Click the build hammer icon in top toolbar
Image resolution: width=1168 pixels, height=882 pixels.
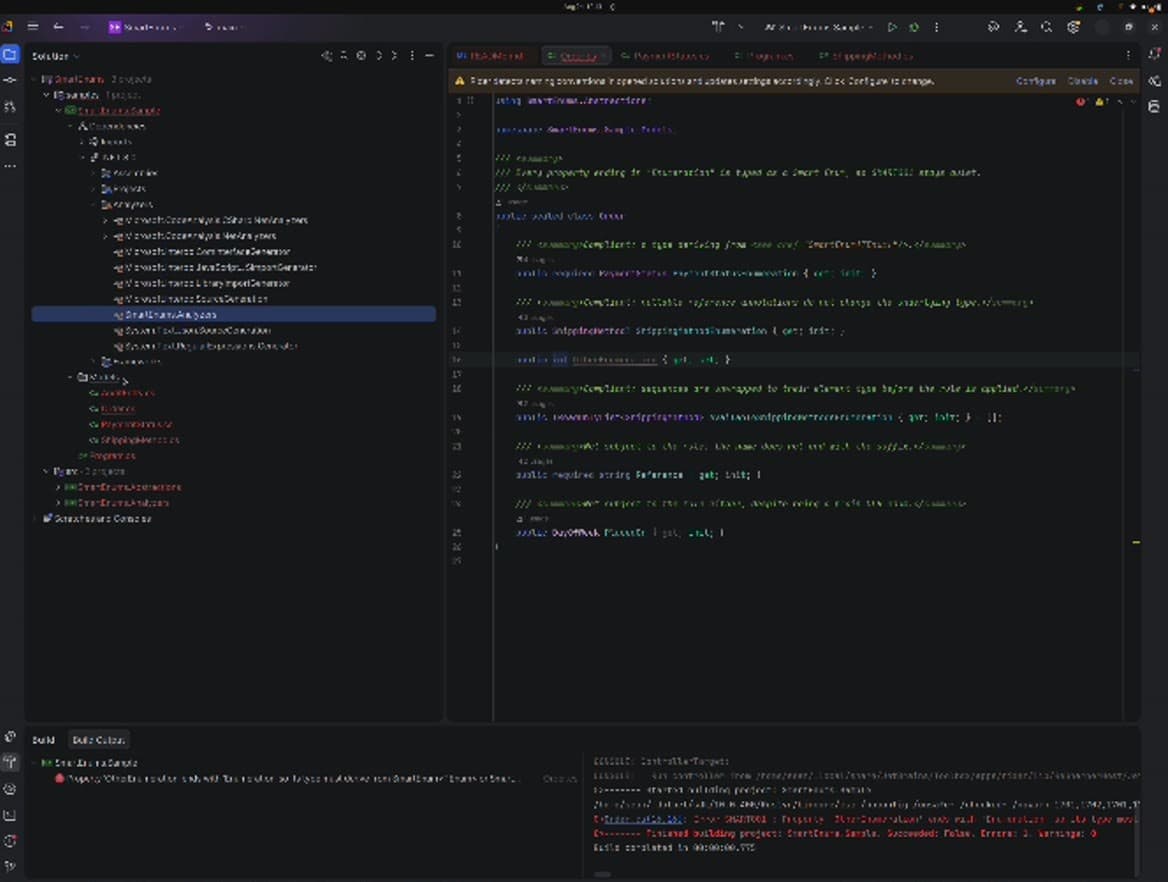pos(718,27)
